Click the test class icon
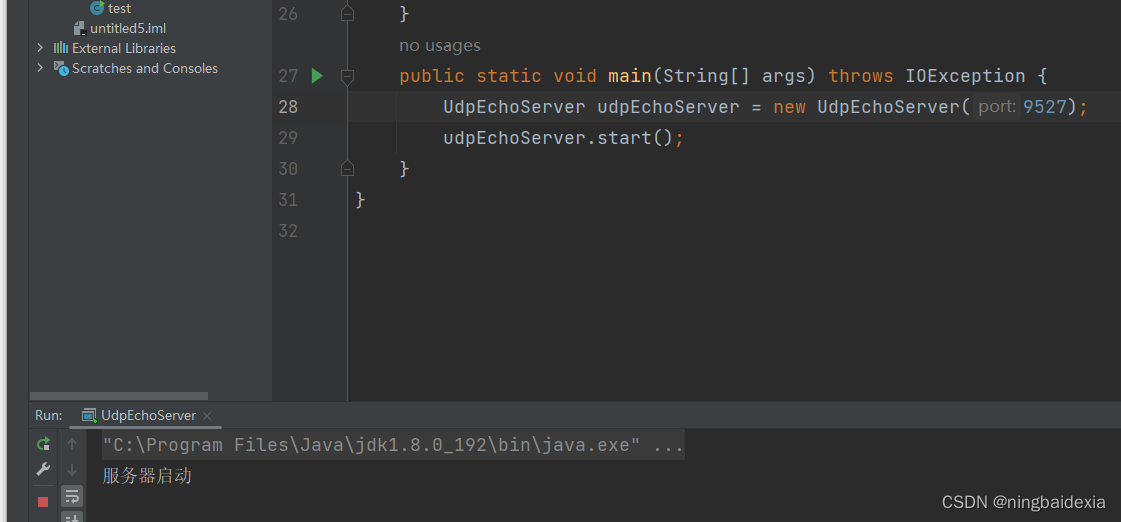The image size is (1121, 522). [x=97, y=9]
